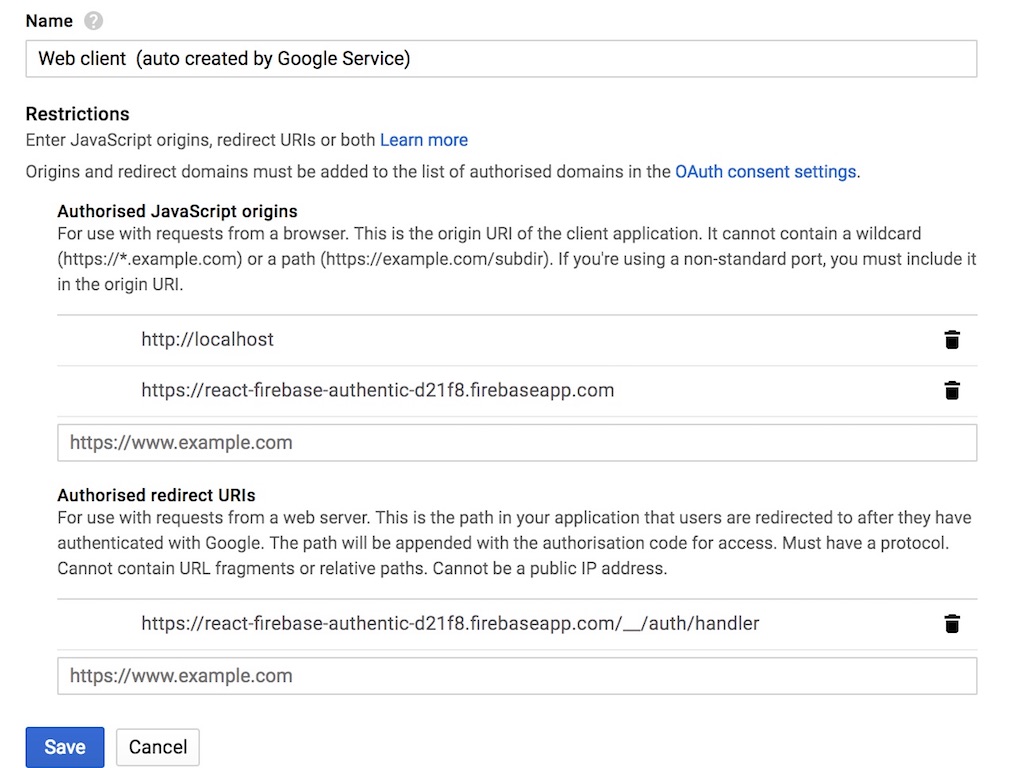This screenshot has width=1011, height=768.
Task: Remove the firebaseapp.com authorized JavaScript origin
Action: click(951, 390)
